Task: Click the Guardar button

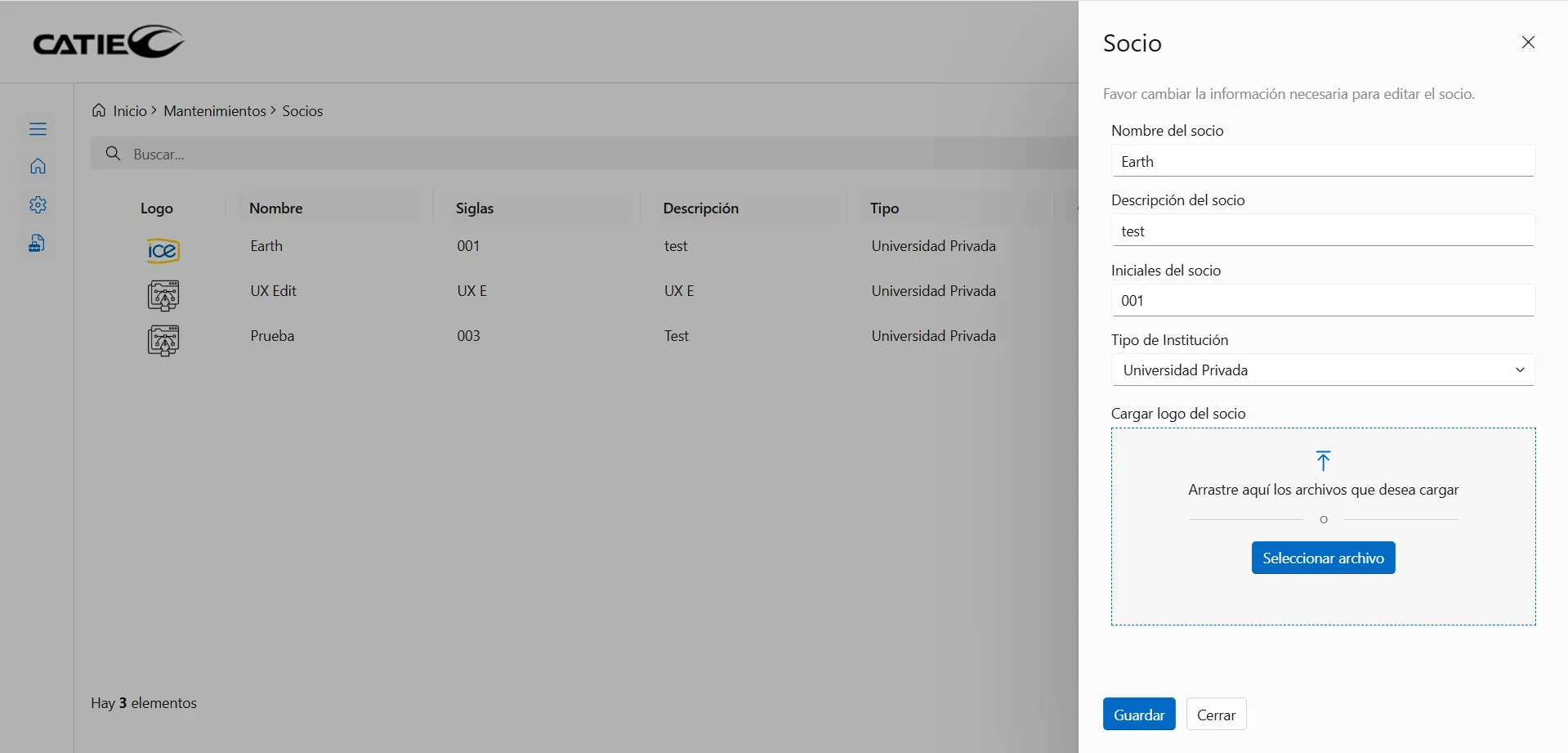Action: pos(1138,715)
